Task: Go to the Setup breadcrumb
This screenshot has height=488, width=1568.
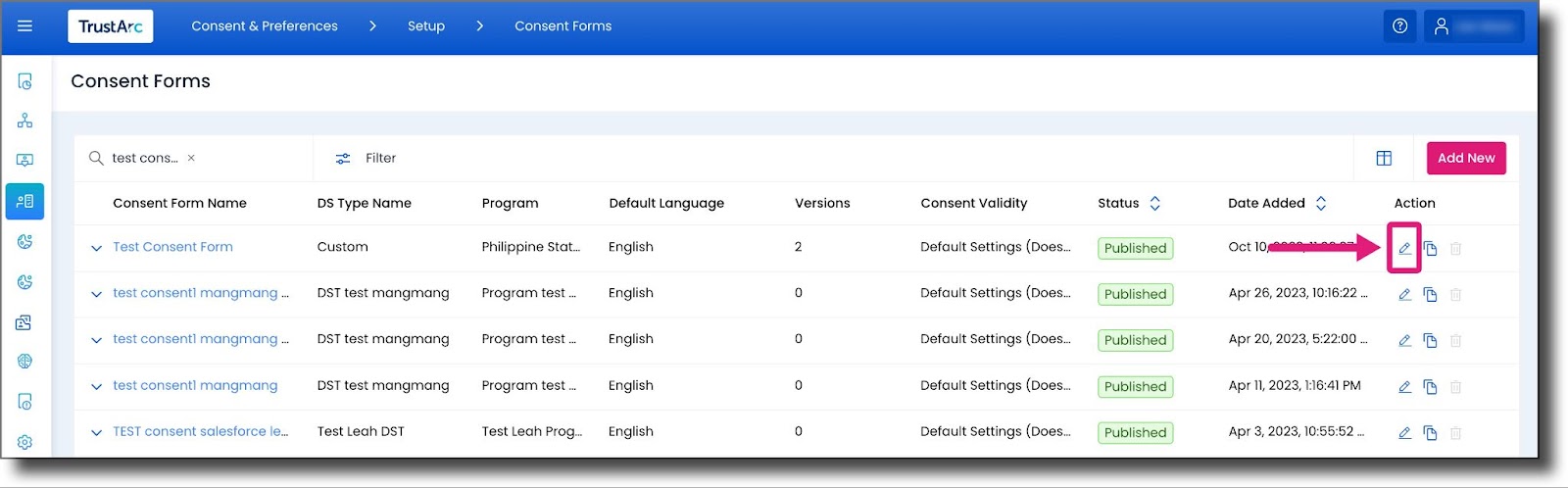Action: click(426, 26)
